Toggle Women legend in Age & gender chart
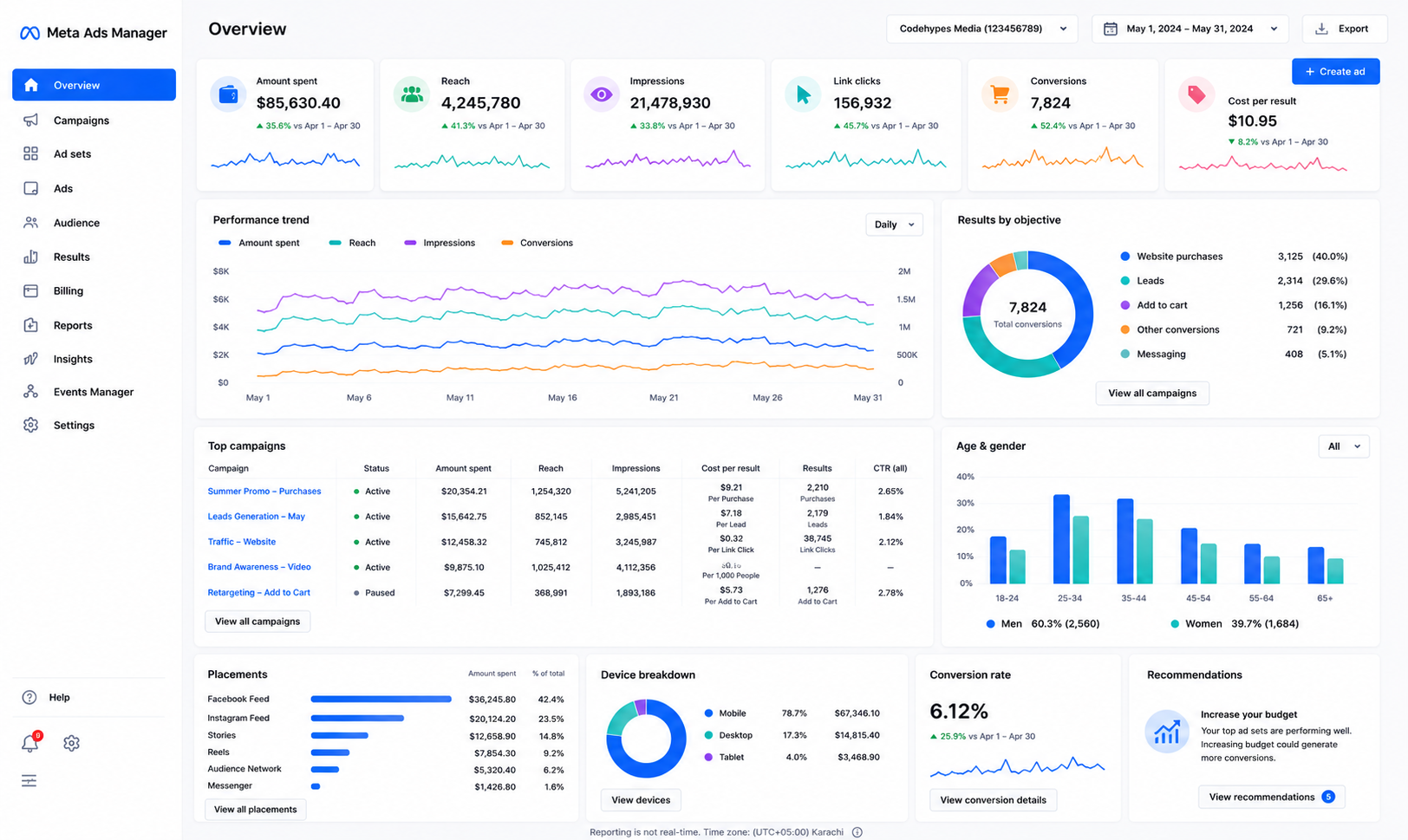Image resolution: width=1408 pixels, height=840 pixels. click(x=1234, y=623)
